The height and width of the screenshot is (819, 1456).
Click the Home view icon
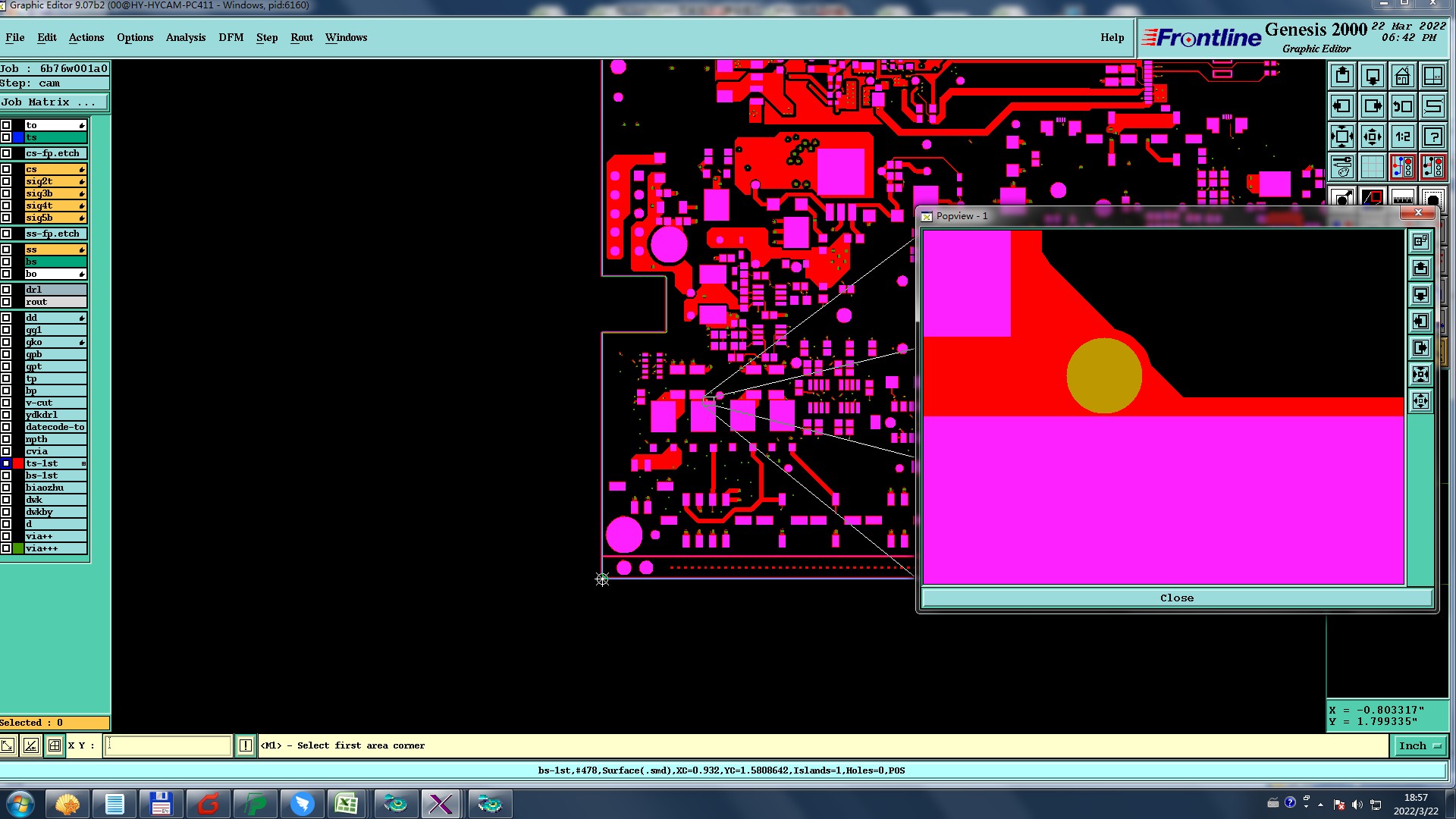[1402, 76]
